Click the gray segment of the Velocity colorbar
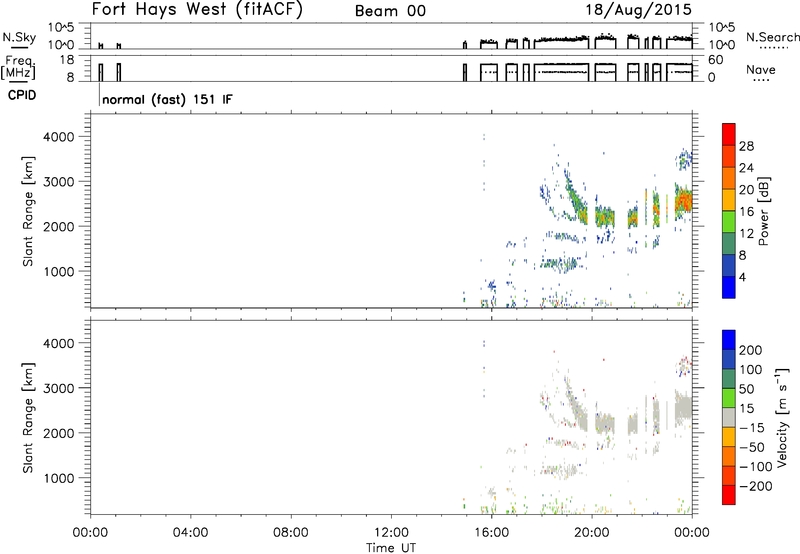The image size is (800, 554). click(729, 417)
